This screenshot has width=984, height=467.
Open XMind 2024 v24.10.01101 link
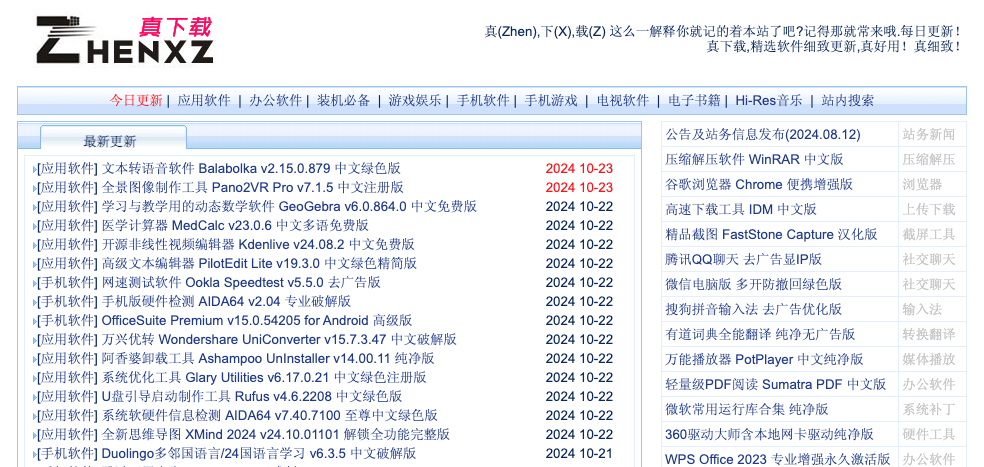point(275,434)
